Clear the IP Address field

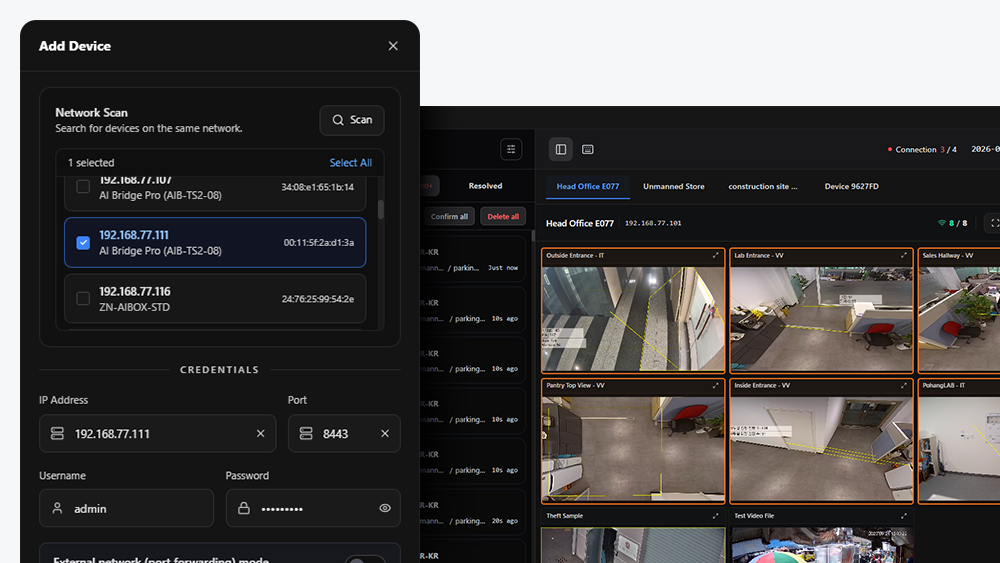(260, 434)
